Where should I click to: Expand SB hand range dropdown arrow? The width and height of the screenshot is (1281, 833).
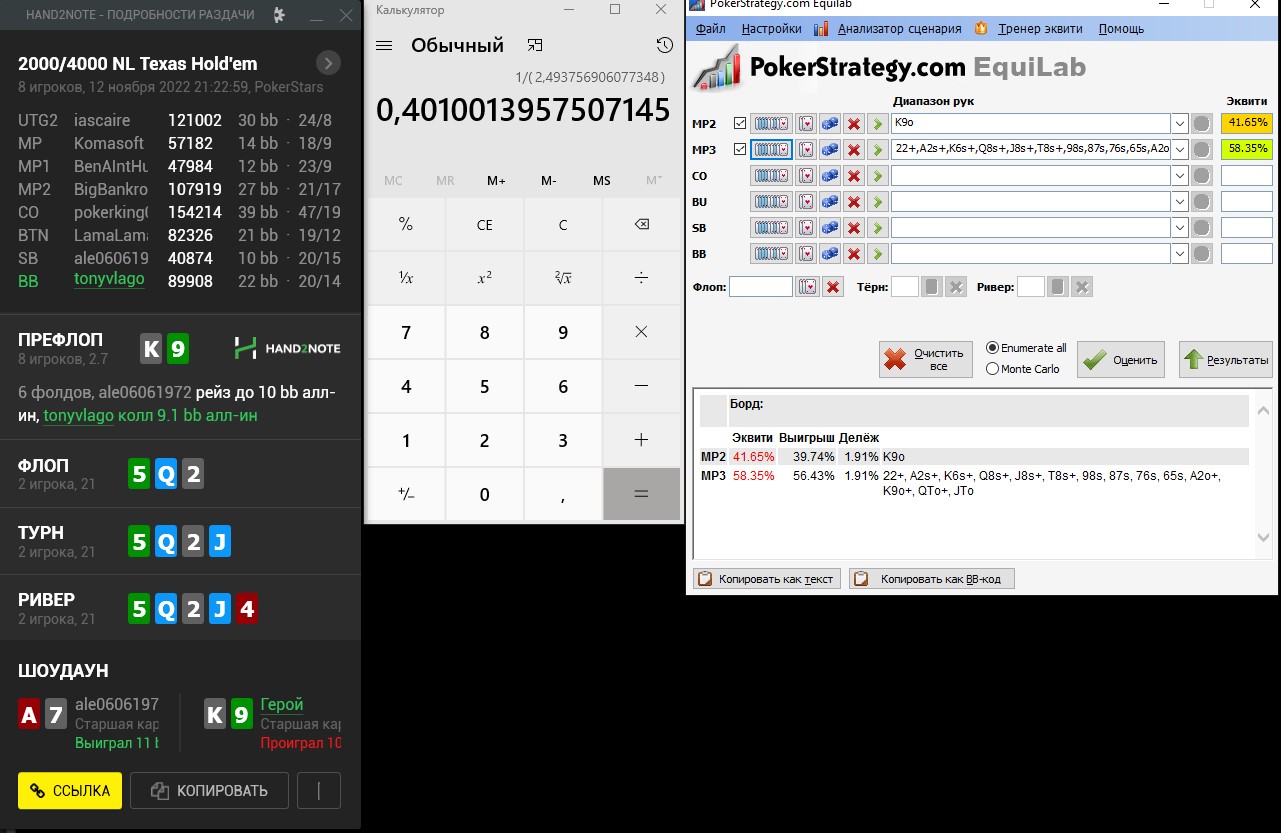click(x=1180, y=228)
